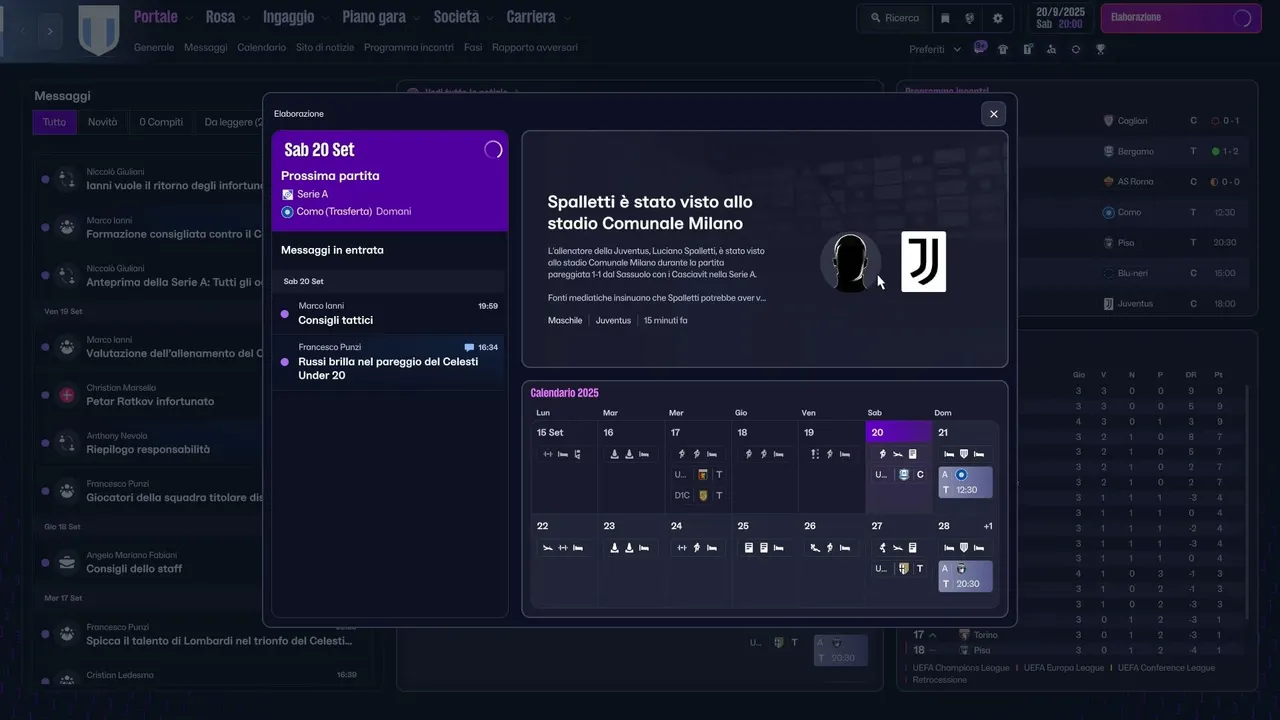Viewport: 1280px width, 720px height.
Task: Expand the Carriera menu chevron
Action: (x=567, y=18)
